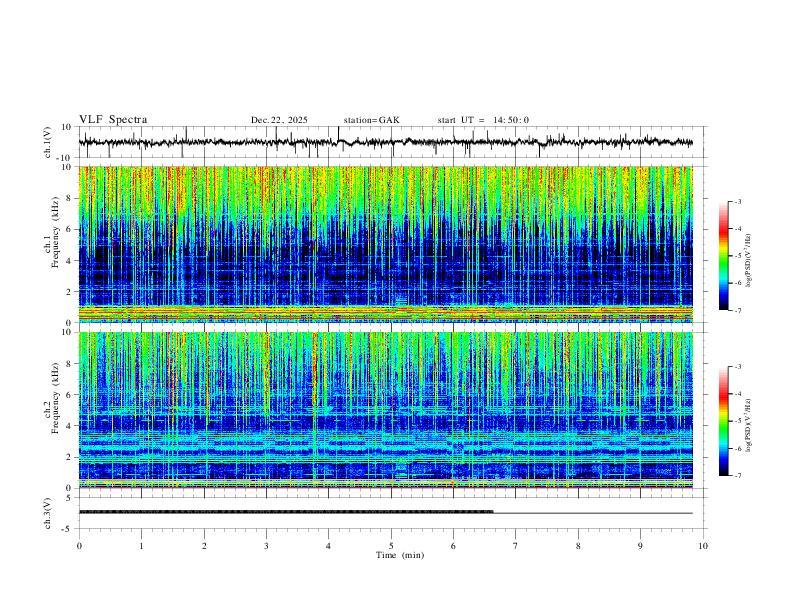Click the "2" kHz tick on ch.1 spectrogram axis

[x=69, y=291]
